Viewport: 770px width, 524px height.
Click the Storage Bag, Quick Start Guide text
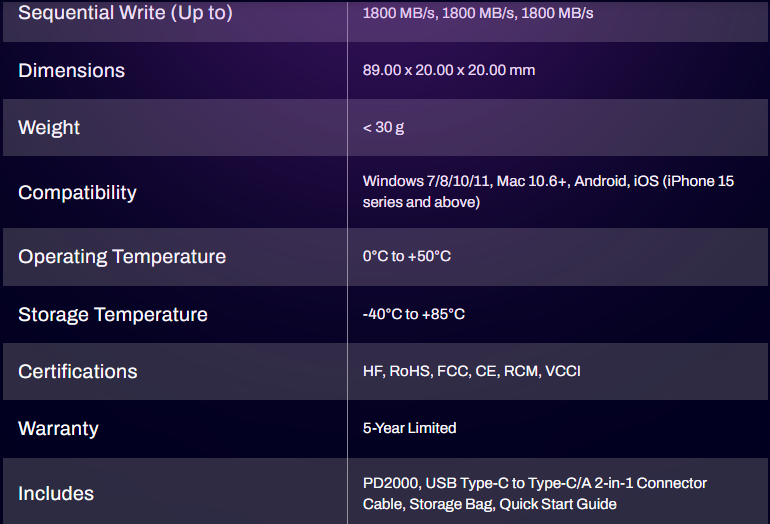(x=513, y=504)
